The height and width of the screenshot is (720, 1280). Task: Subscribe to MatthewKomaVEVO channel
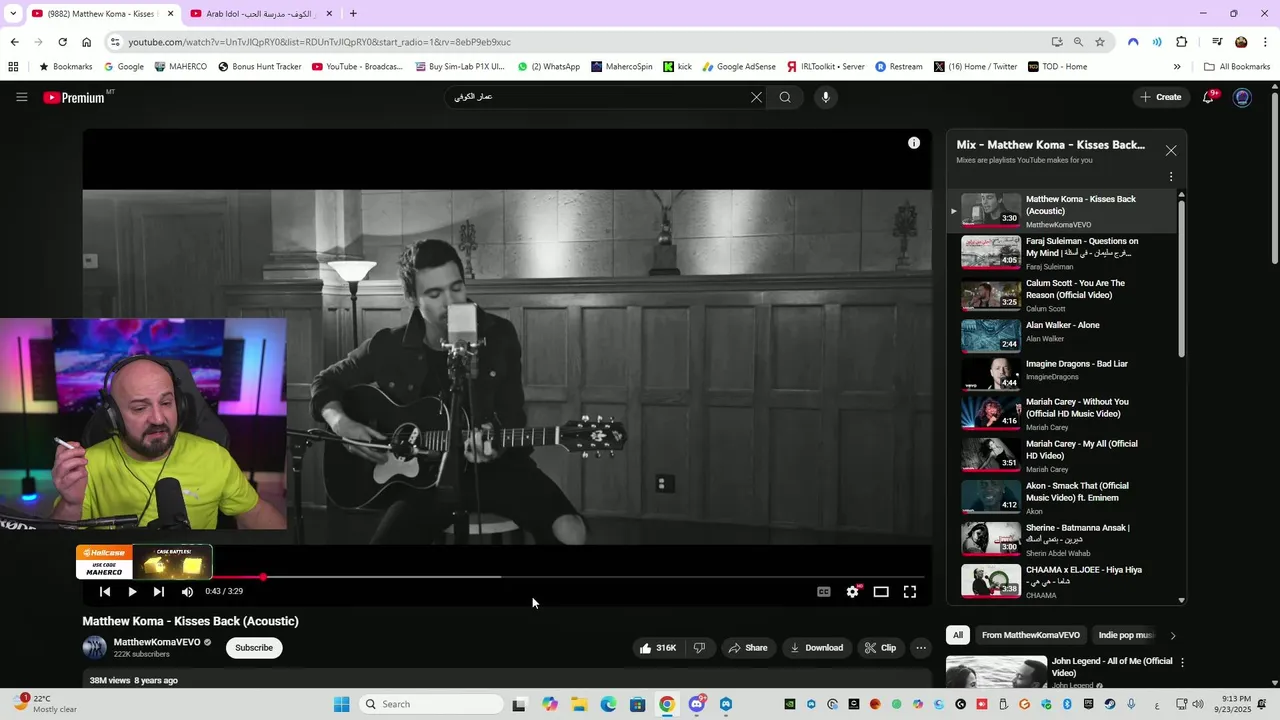(254, 648)
